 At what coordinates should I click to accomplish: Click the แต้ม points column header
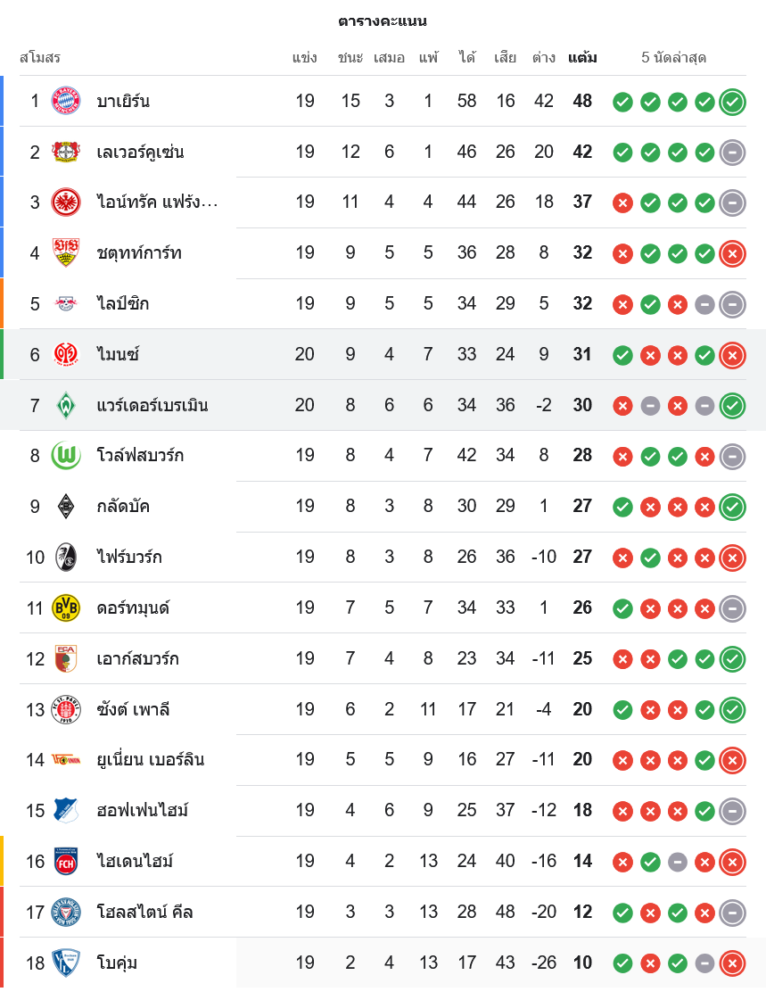[582, 58]
